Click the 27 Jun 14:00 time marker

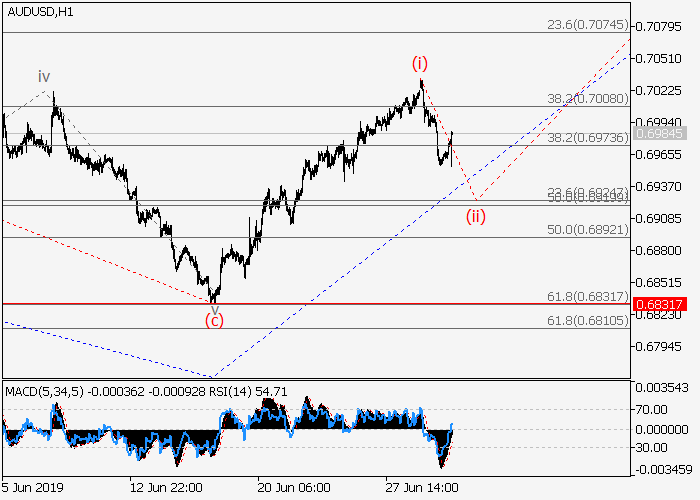coord(422,487)
